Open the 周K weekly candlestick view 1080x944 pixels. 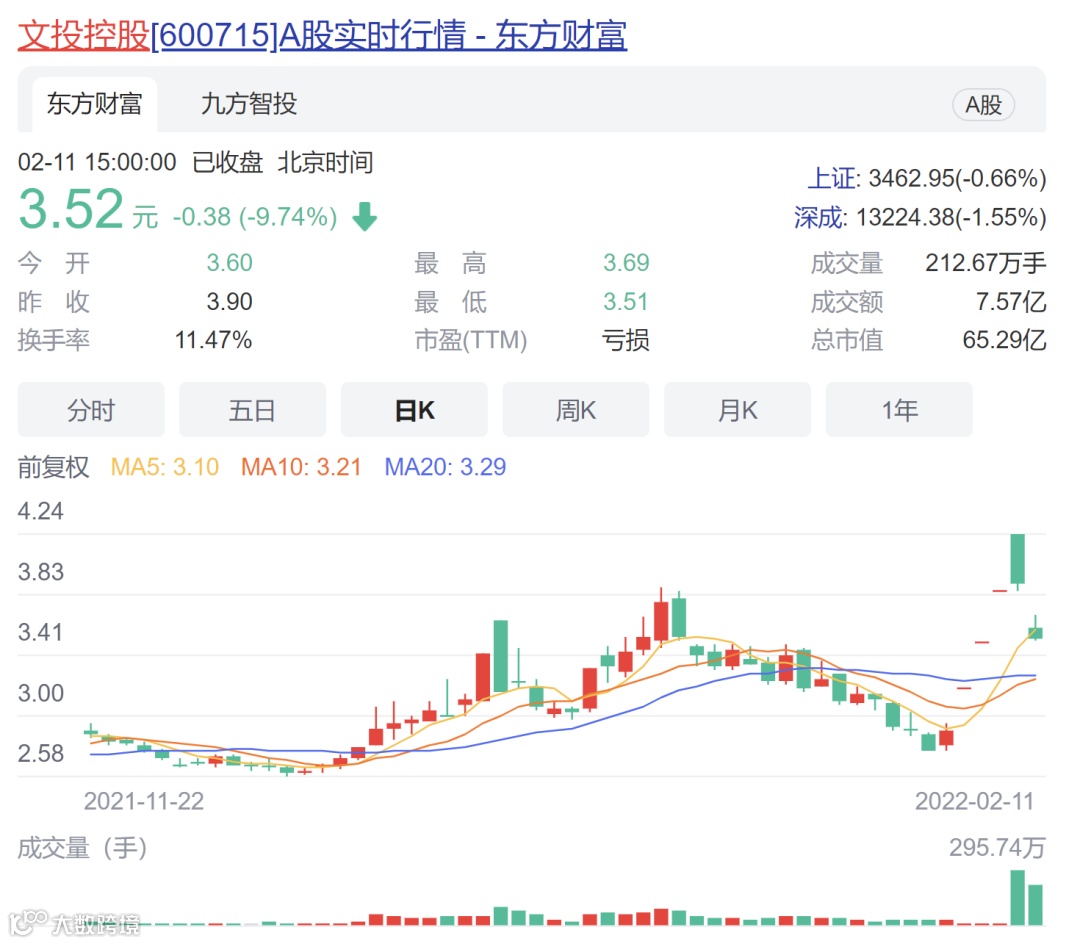tap(576, 410)
